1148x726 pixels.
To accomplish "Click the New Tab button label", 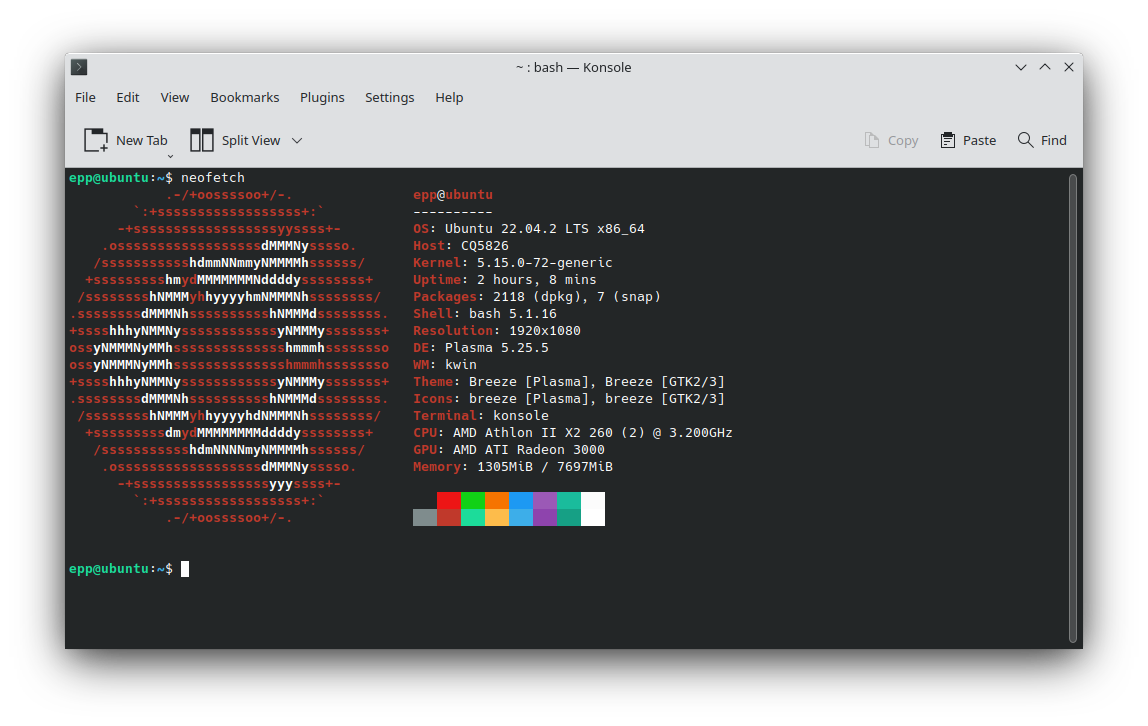I will [x=141, y=141].
